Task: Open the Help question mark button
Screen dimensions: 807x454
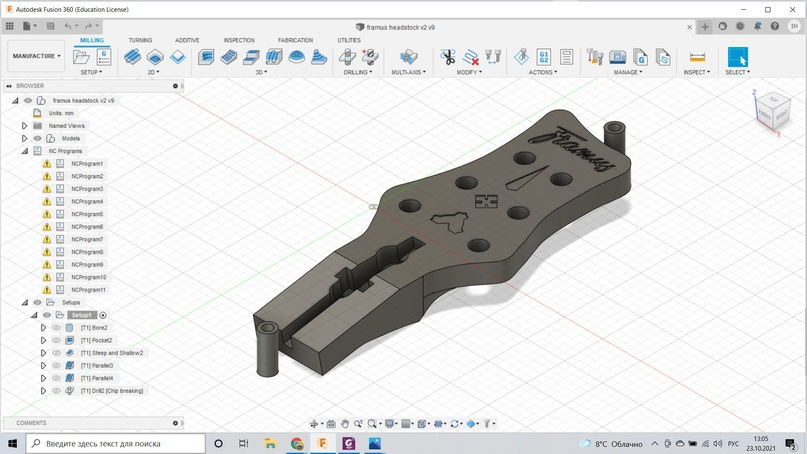Action: 774,26
